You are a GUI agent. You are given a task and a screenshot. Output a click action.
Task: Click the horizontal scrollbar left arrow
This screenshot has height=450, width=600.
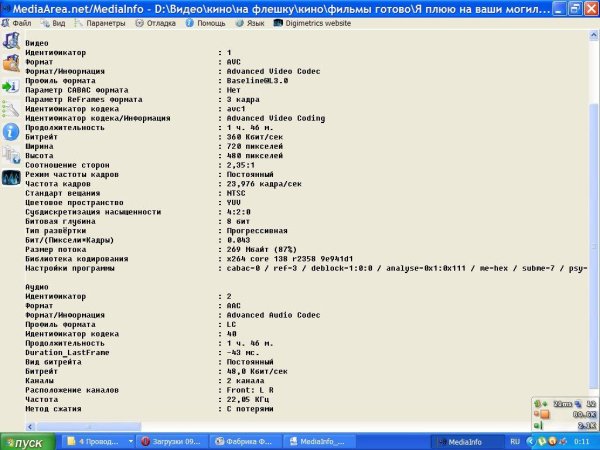30,426
